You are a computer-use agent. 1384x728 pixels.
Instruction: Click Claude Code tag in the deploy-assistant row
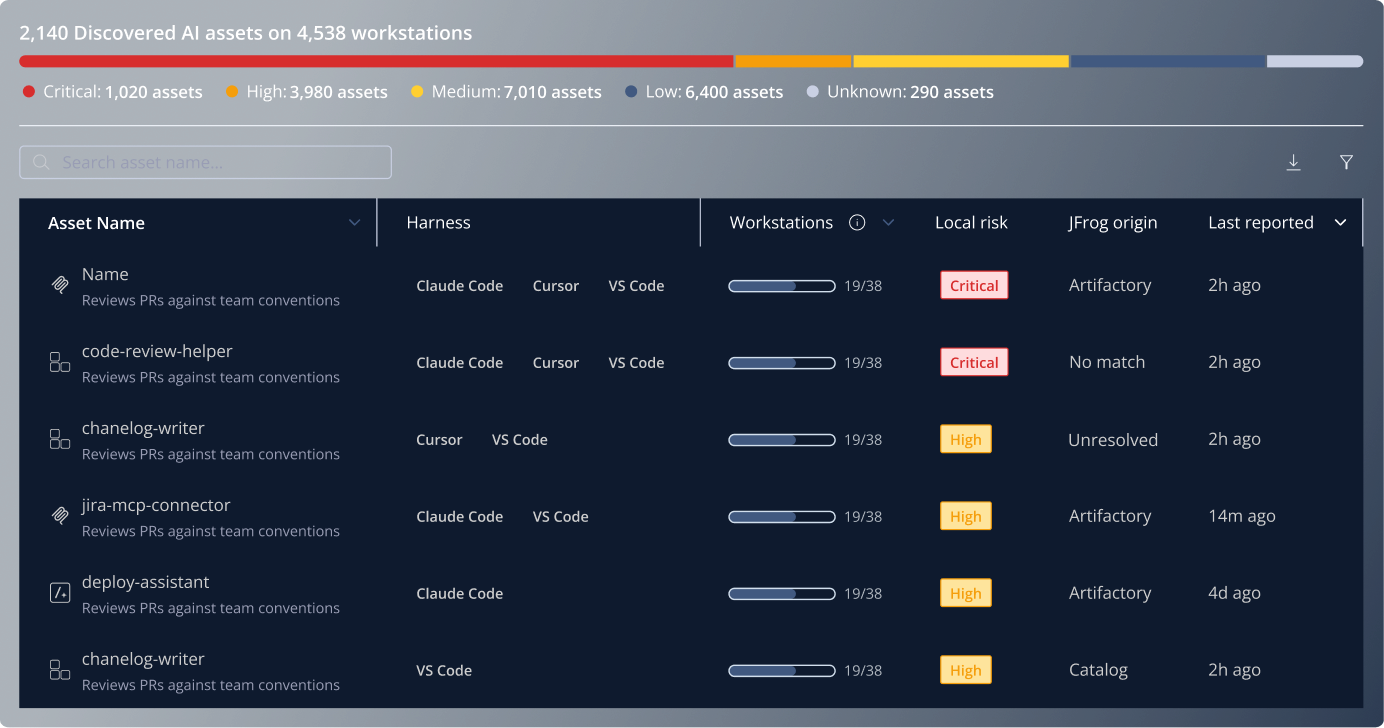460,594
